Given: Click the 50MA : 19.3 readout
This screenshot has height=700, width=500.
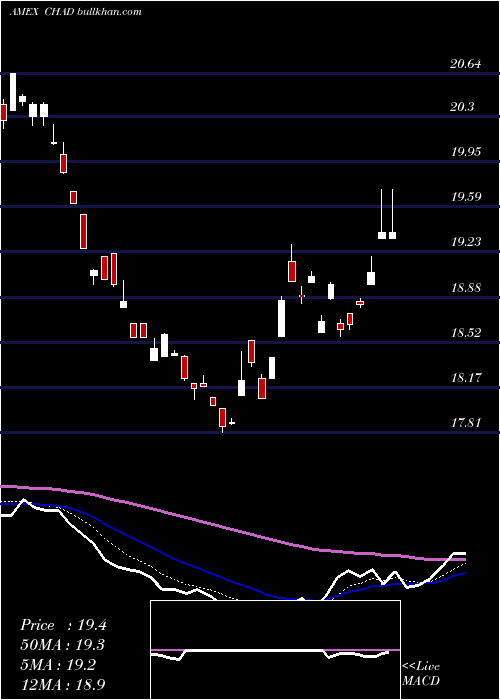Looking at the screenshot, I should (63, 645).
